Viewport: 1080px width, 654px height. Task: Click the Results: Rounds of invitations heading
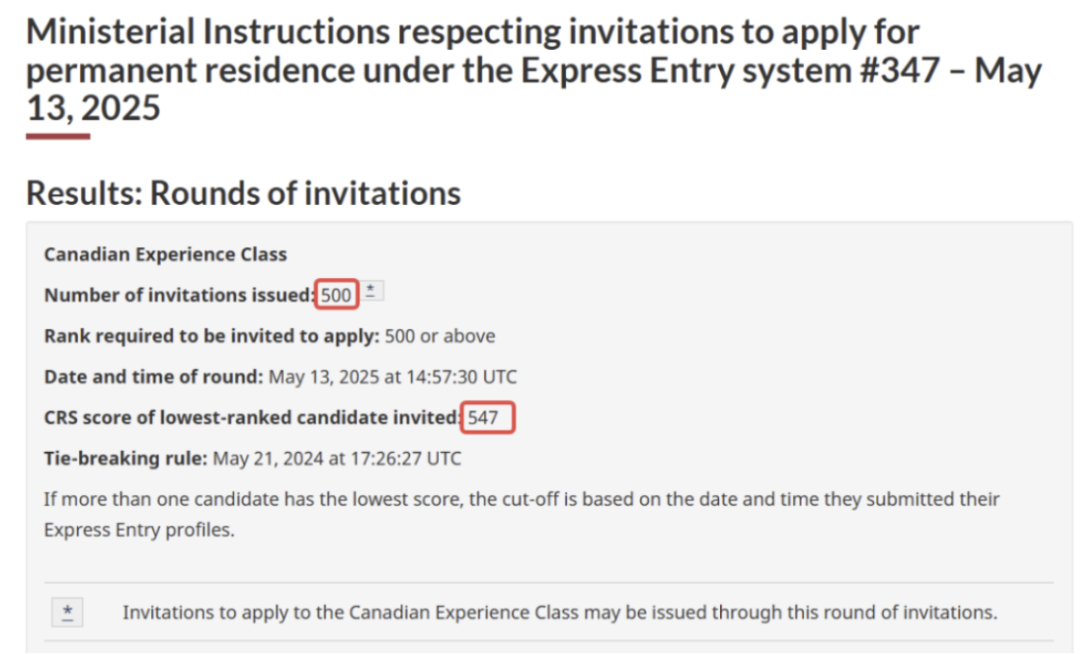tap(244, 193)
